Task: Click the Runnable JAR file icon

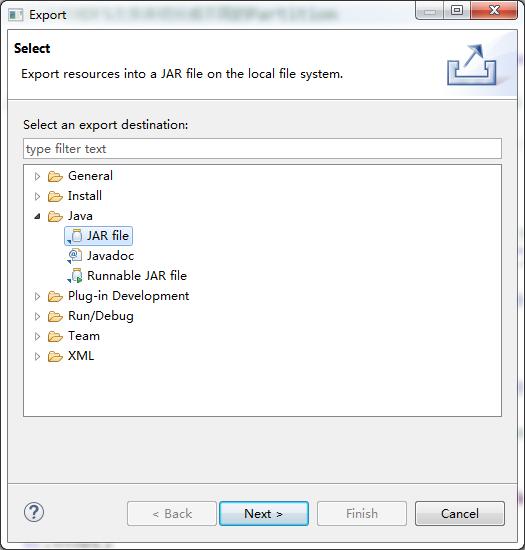Action: [75, 276]
